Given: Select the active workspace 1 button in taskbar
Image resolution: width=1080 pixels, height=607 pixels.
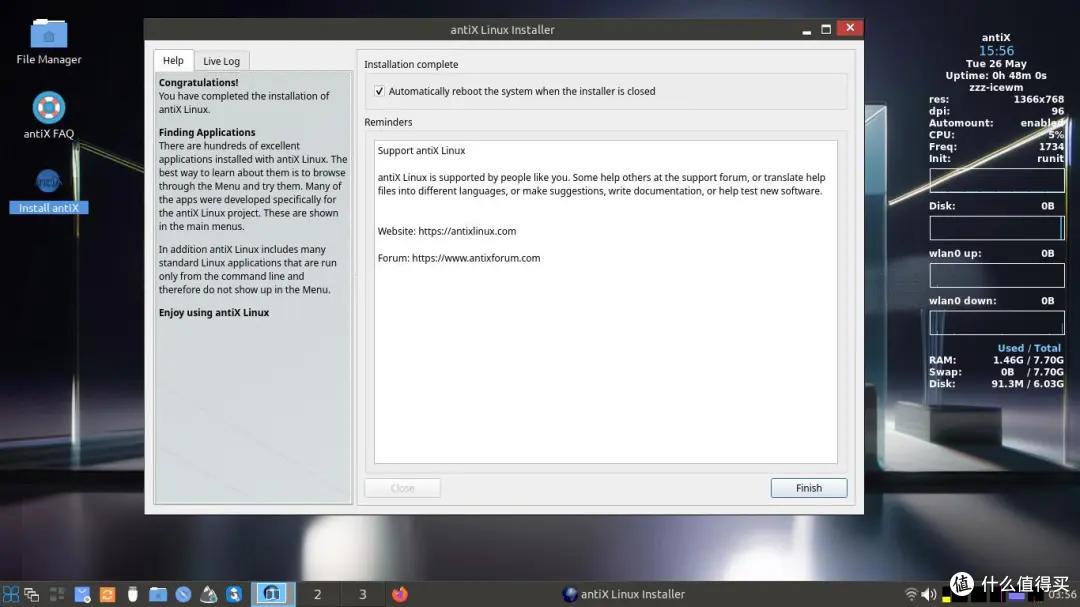Looking at the screenshot, I should tap(273, 594).
